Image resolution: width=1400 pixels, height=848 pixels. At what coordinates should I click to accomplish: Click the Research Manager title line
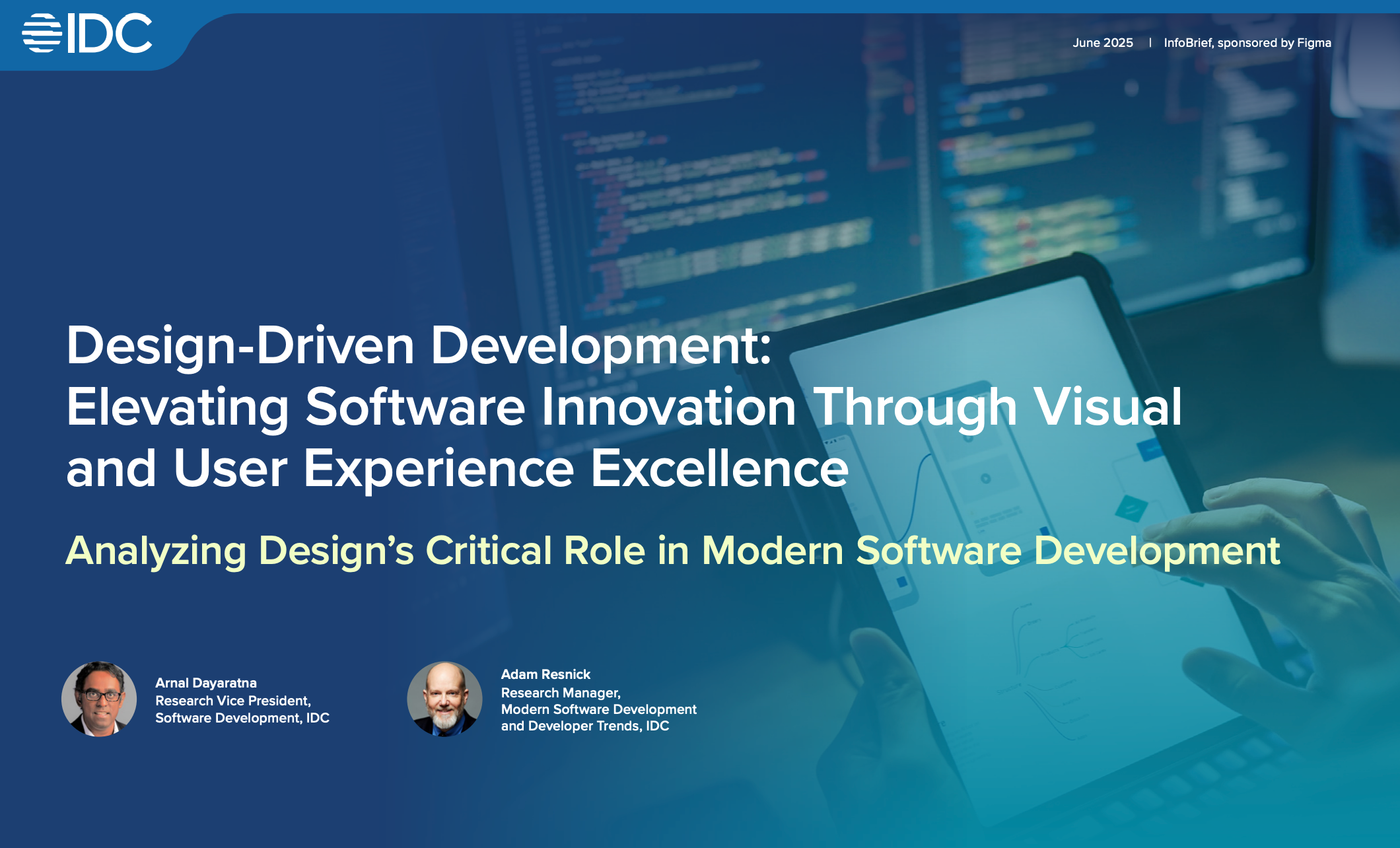(560, 693)
